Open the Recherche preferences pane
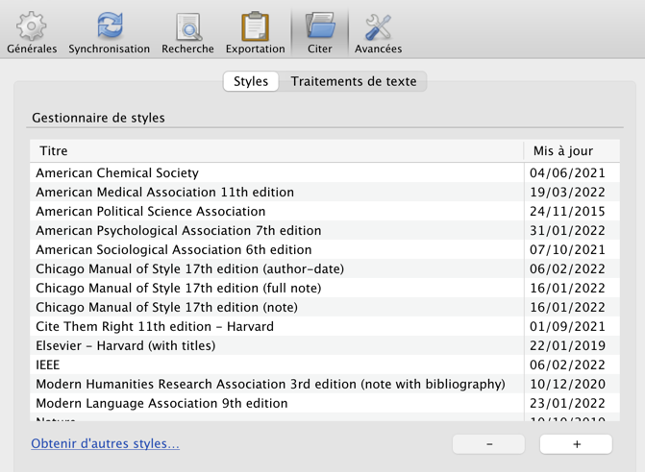646x472 pixels. tap(188, 31)
